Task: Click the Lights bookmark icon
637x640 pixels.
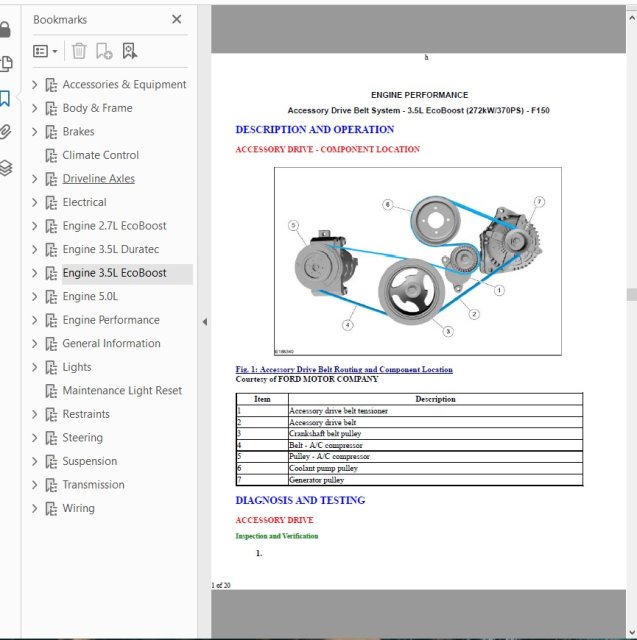Action: pos(51,368)
